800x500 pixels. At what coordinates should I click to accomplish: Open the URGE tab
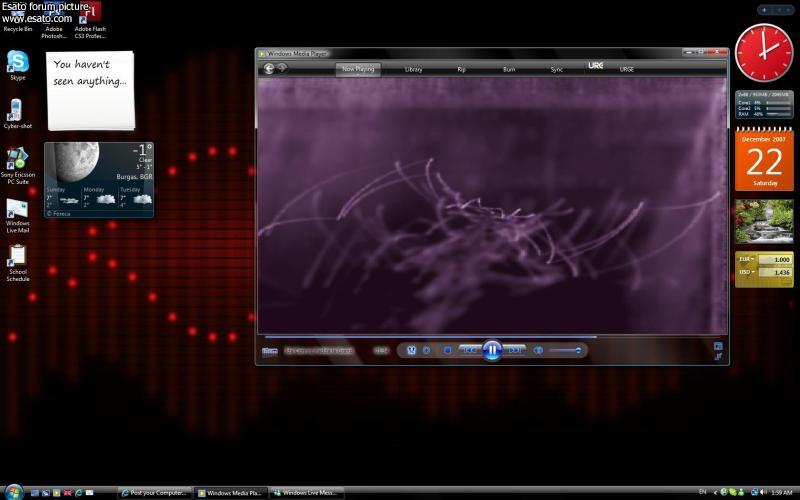coord(627,69)
